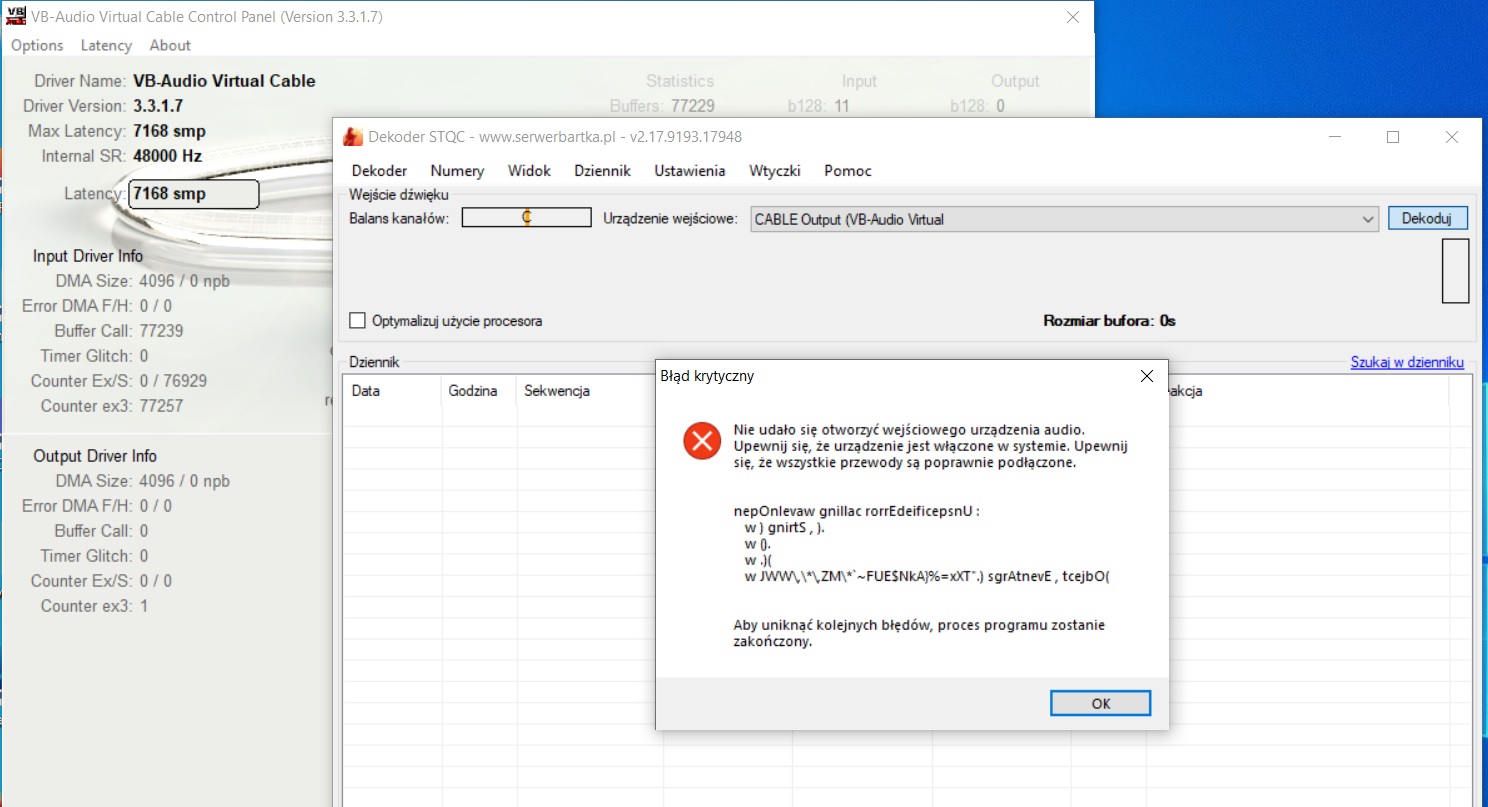The height and width of the screenshot is (807, 1488).
Task: Close the Błąd krytyczny dialog
Action: [1147, 376]
